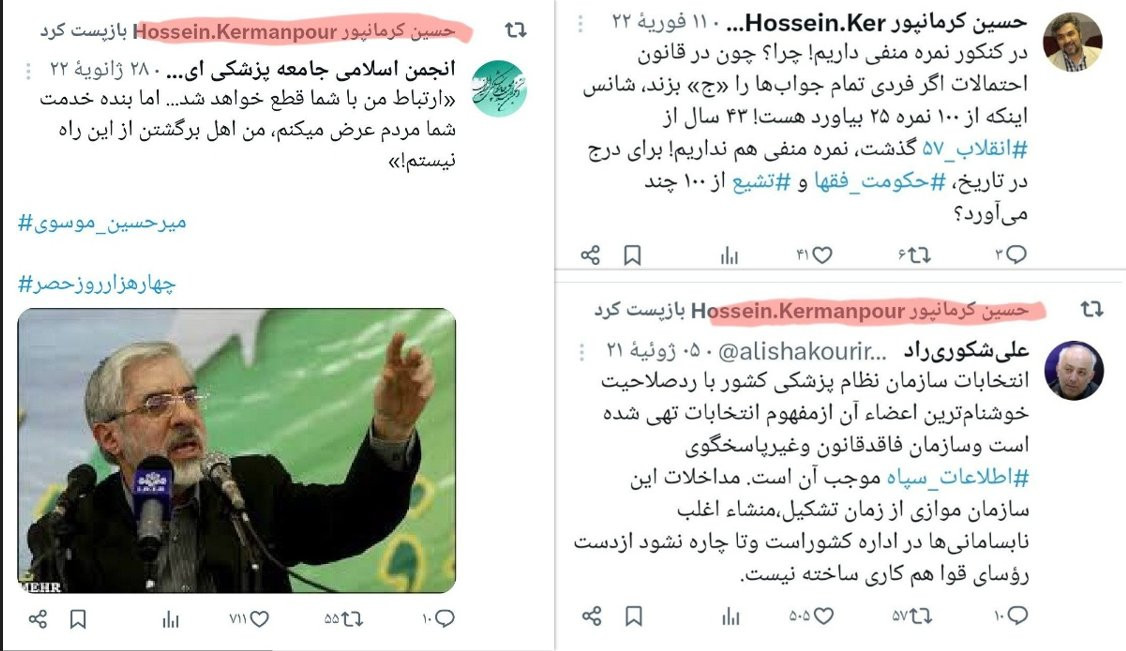View analytics of the konkur negative score tweet
This screenshot has height=651, width=1126.
[729, 255]
